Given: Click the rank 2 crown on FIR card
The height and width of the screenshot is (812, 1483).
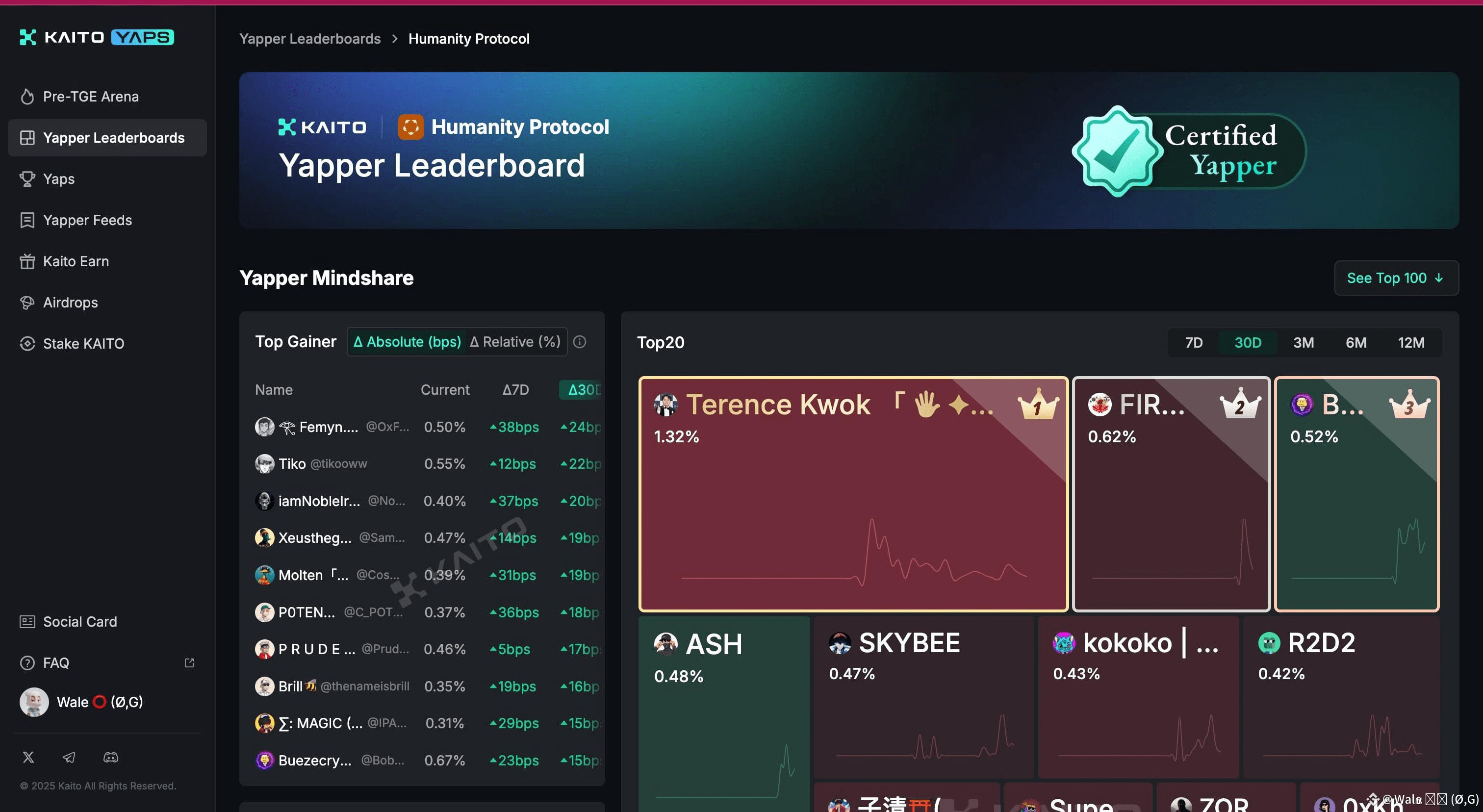Looking at the screenshot, I should 1241,404.
